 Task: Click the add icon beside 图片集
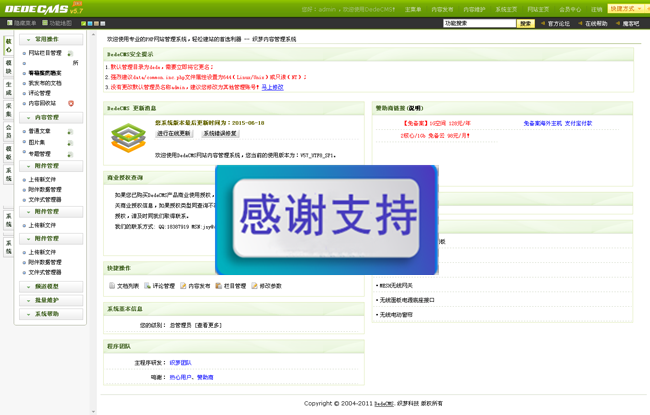(70, 143)
